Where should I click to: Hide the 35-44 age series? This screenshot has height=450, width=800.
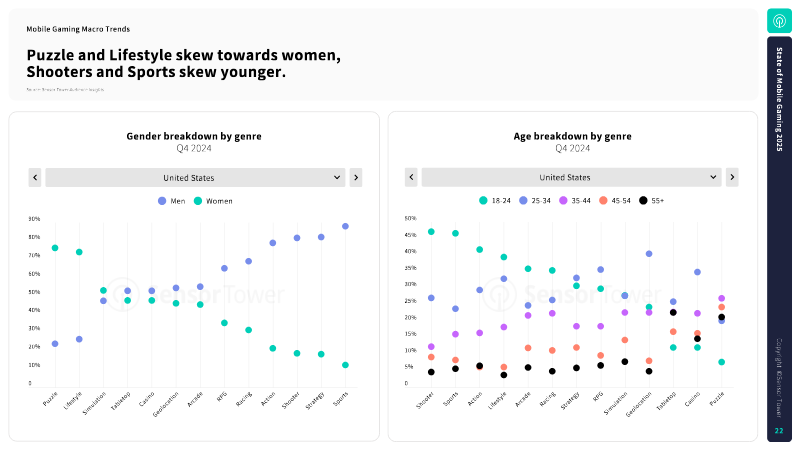point(574,201)
